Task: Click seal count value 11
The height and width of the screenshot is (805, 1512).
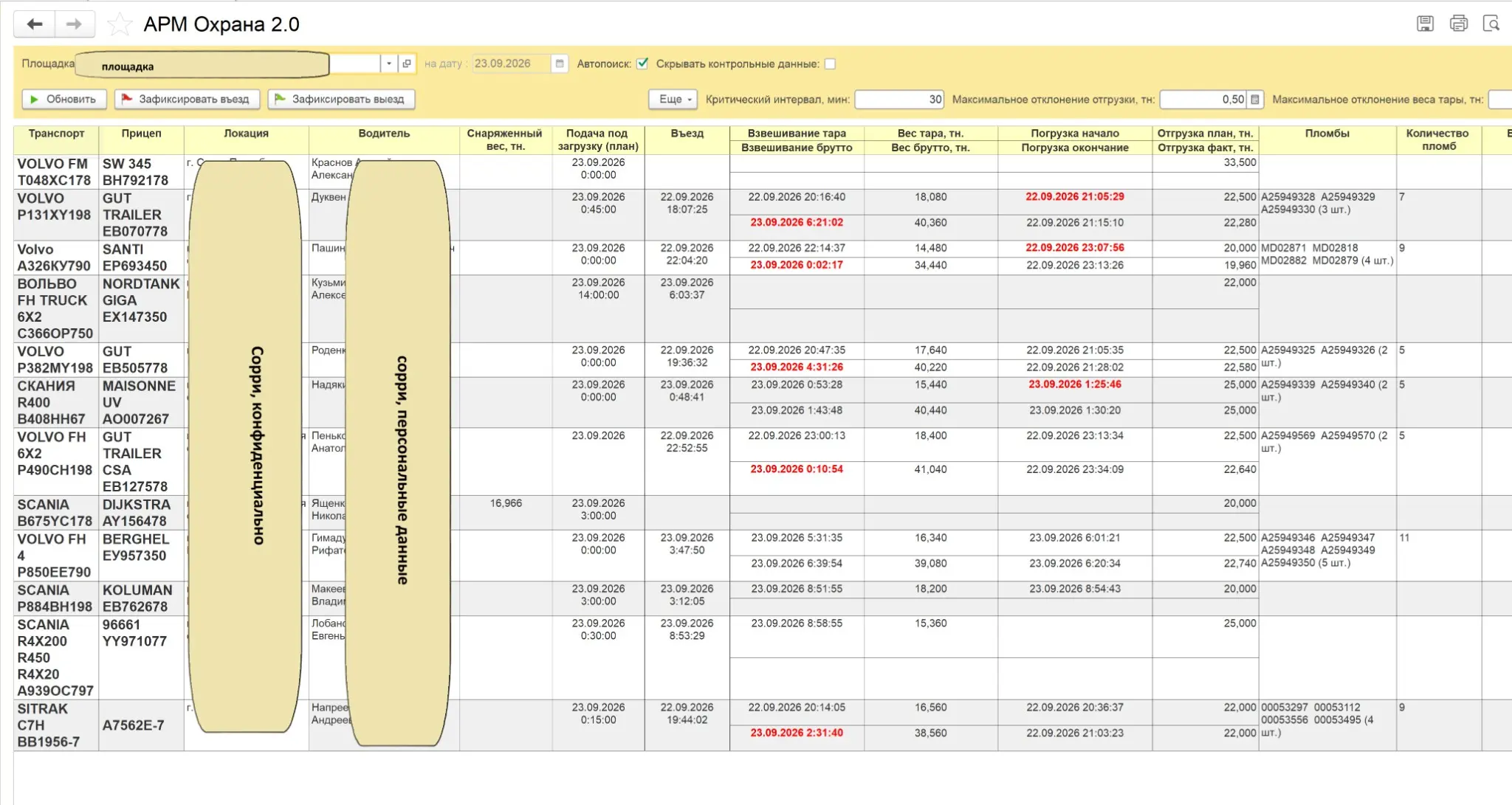Action: 1404,538
